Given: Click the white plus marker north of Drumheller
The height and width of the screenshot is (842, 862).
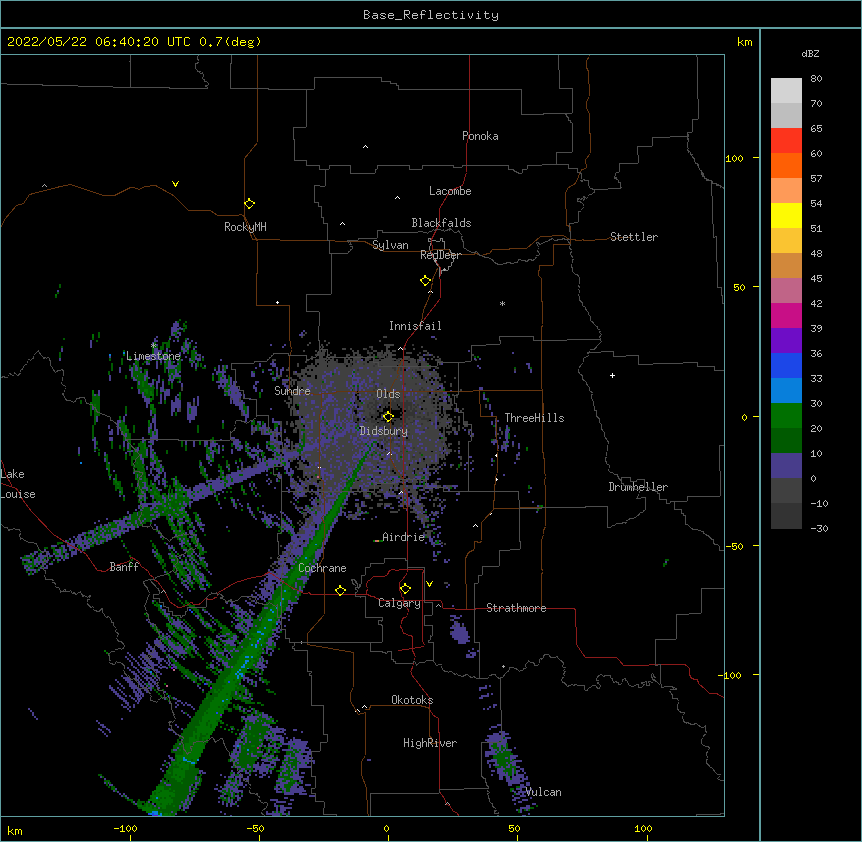Looking at the screenshot, I should (x=612, y=375).
